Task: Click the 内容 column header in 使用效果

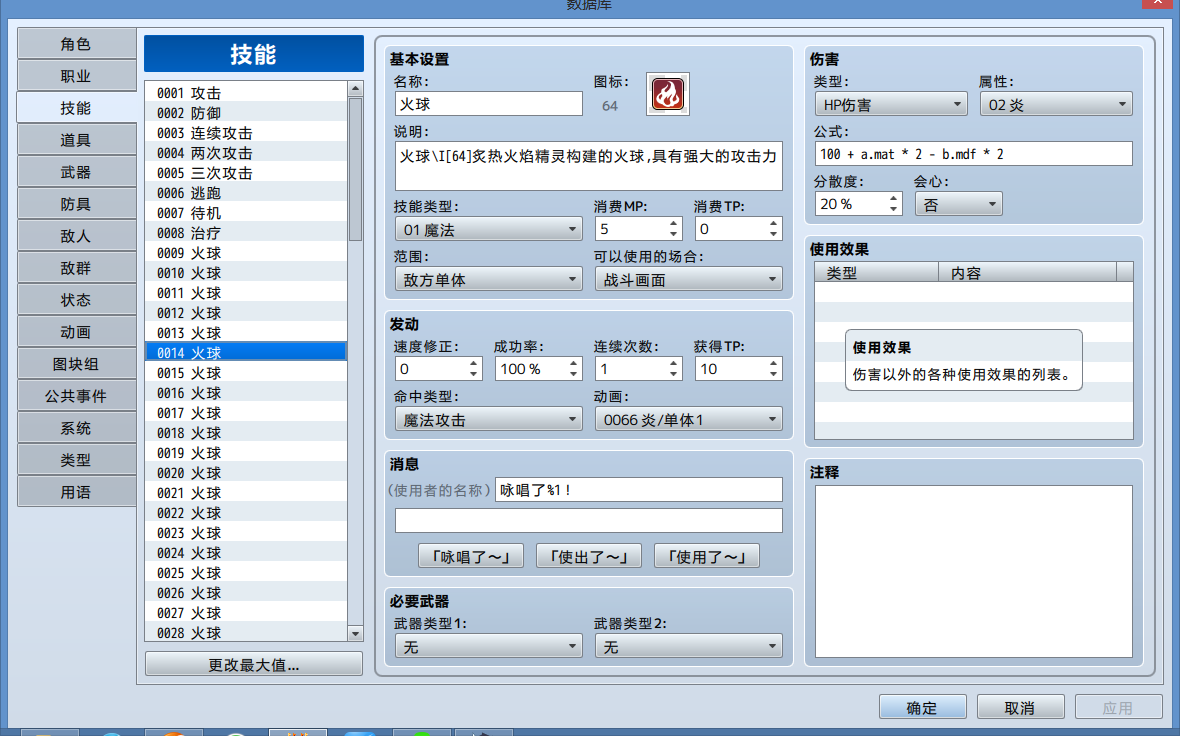Action: tap(1028, 272)
